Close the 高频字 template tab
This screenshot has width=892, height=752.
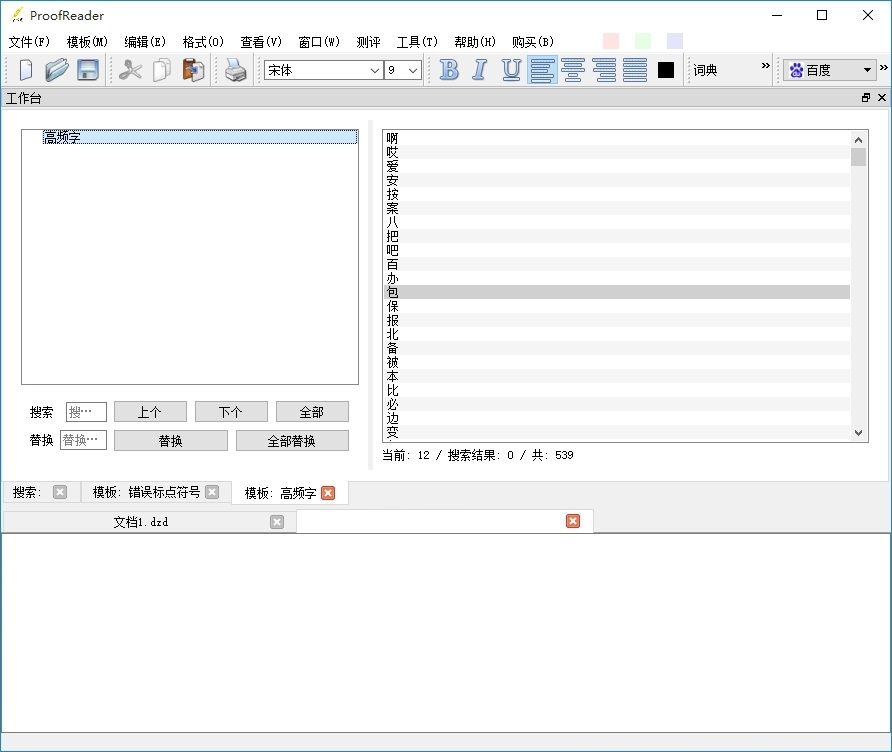[328, 493]
